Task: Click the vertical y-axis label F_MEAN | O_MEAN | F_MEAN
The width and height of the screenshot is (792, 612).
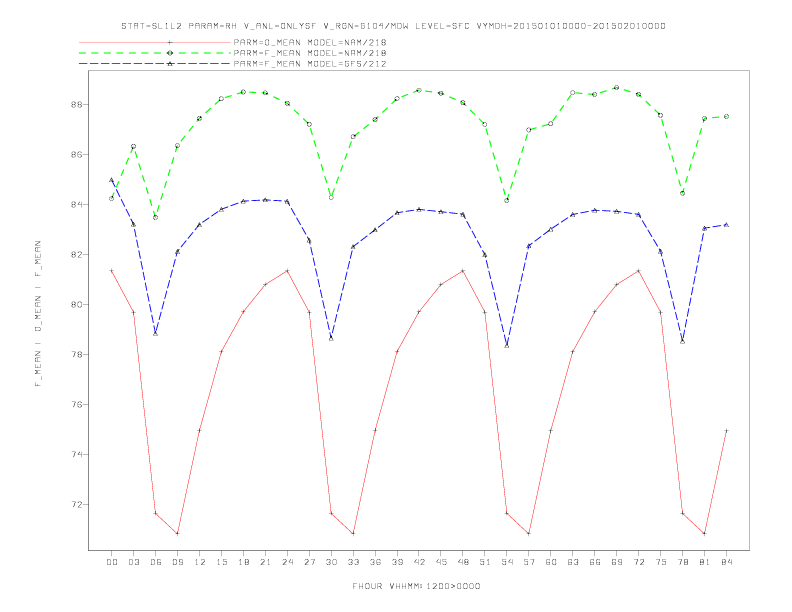Action: pyautogui.click(x=38, y=314)
